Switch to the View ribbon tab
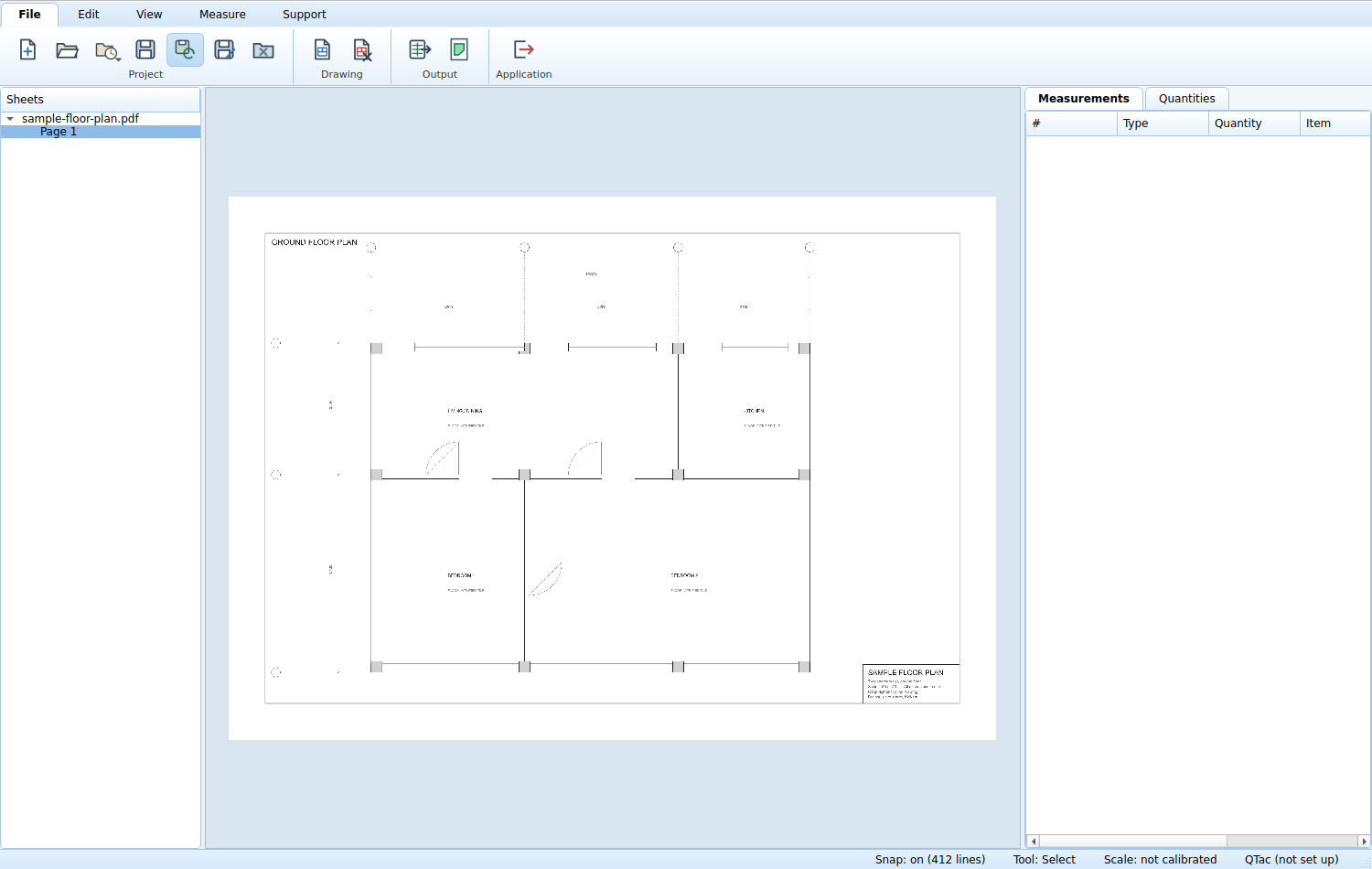 [x=149, y=15]
